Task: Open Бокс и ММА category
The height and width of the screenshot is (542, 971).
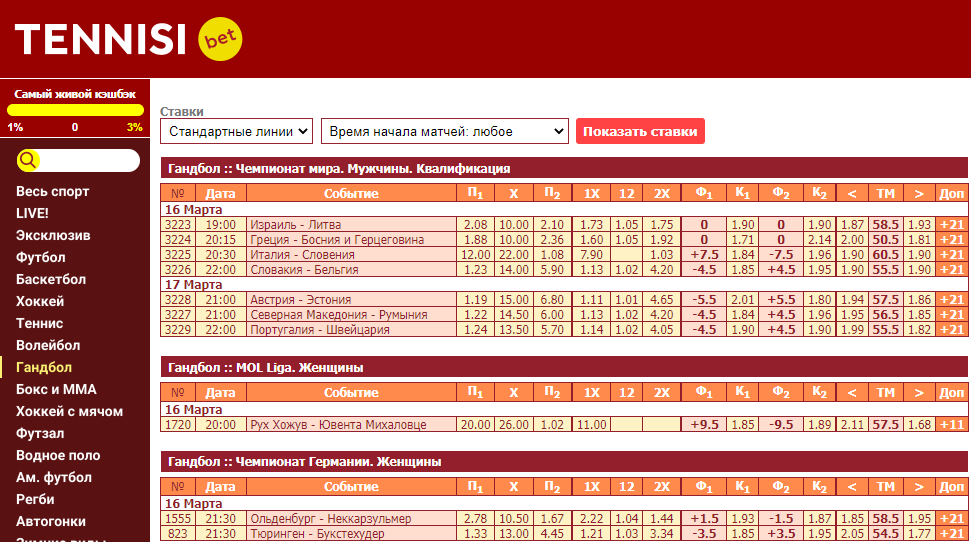Action: 56,389
